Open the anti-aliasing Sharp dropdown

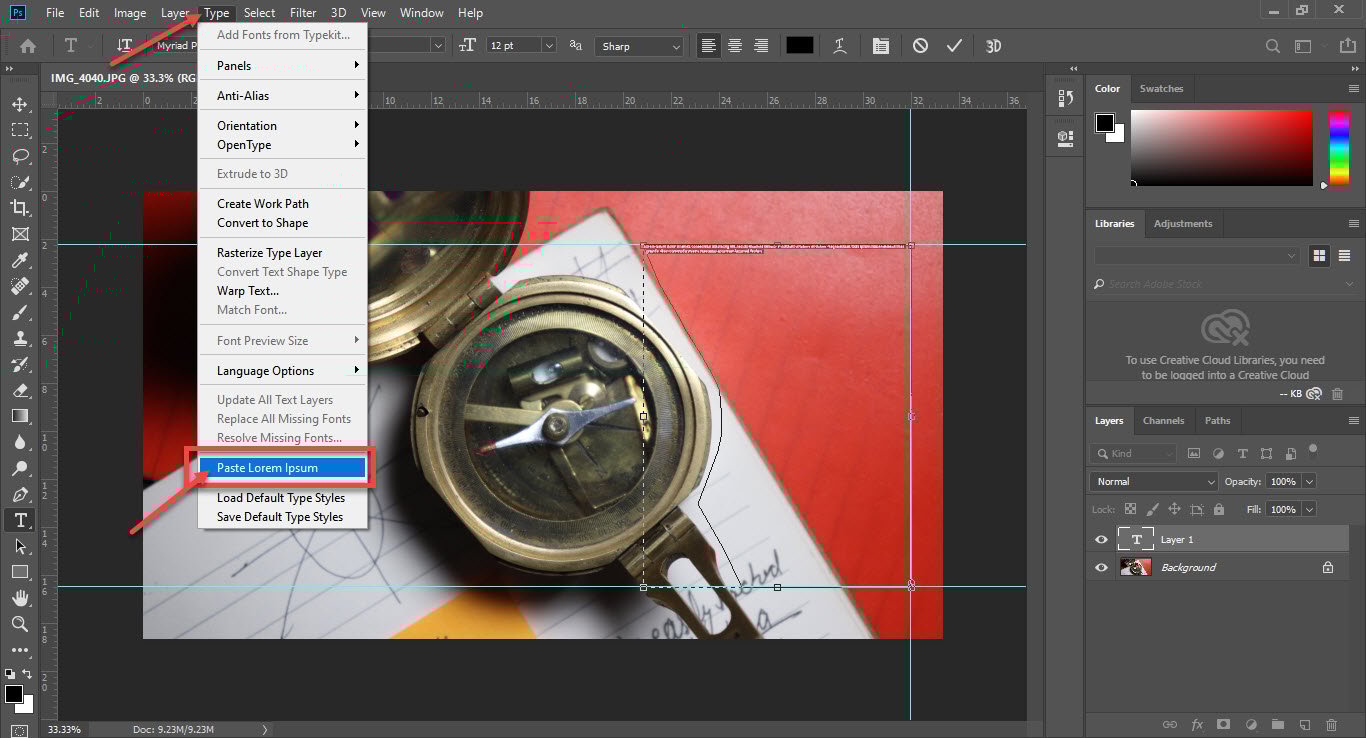(x=639, y=46)
